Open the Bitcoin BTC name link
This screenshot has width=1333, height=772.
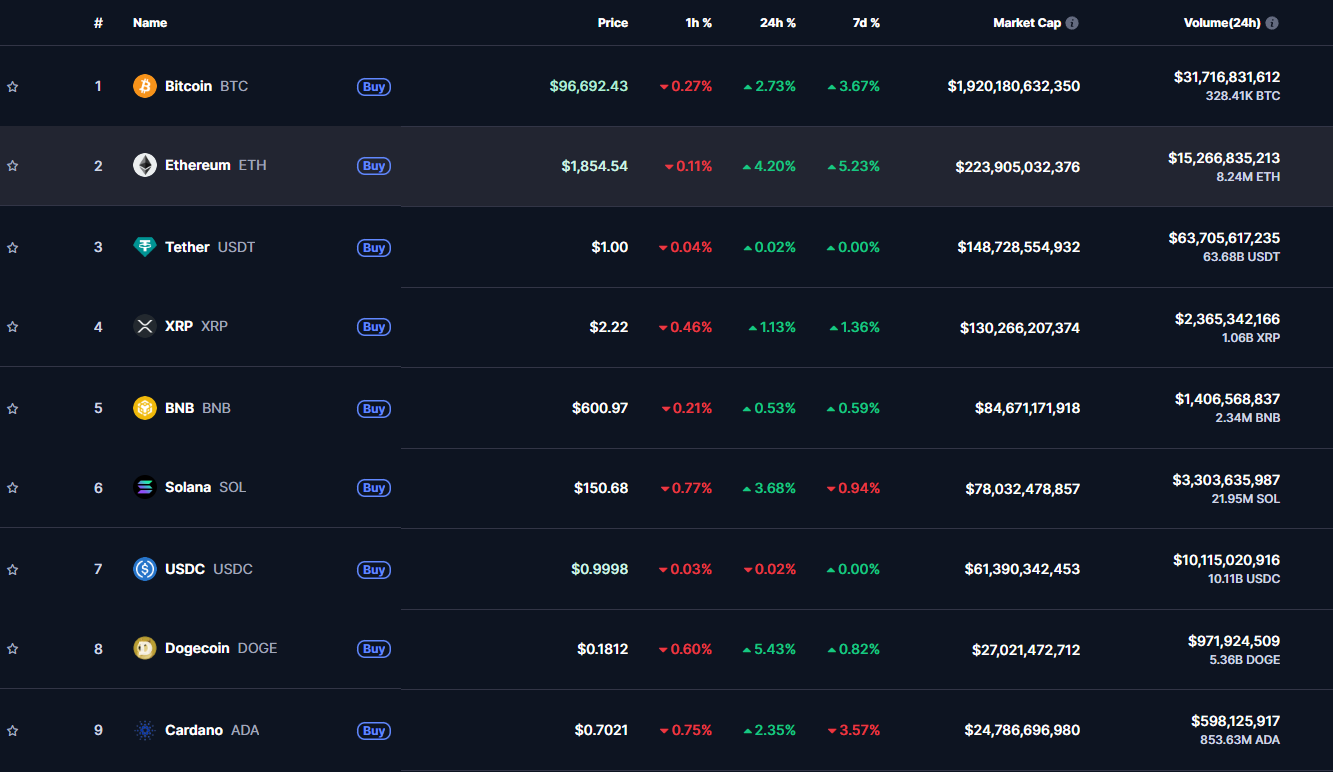click(x=206, y=86)
